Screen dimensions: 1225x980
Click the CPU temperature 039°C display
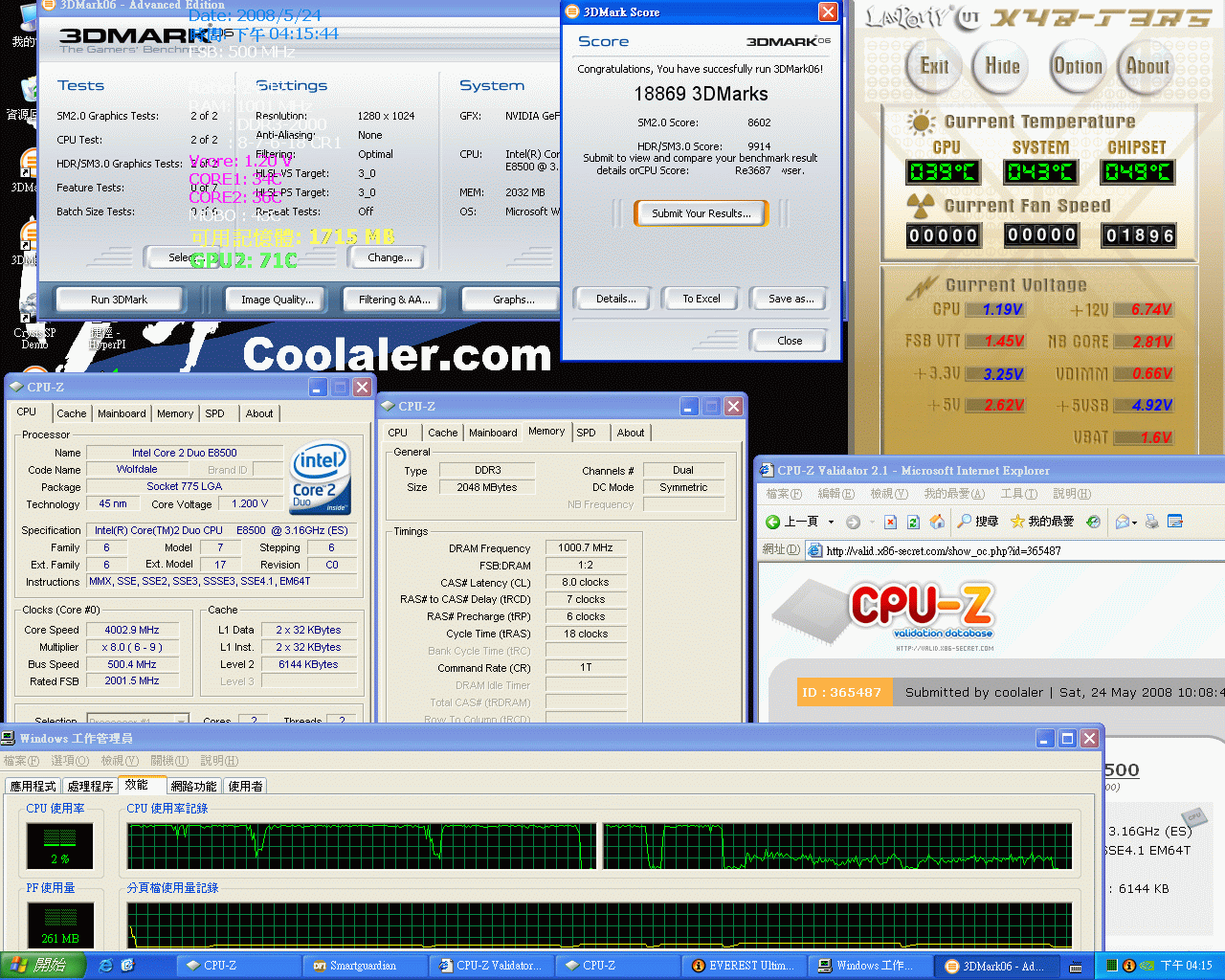[943, 172]
